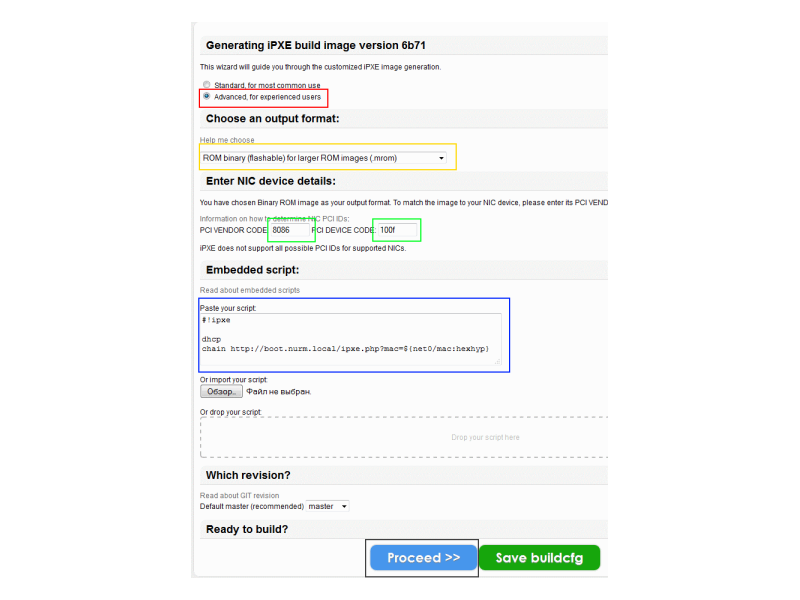Click the Файл не выбран file status text
Viewport: 800px width, 600px height.
click(x=279, y=392)
